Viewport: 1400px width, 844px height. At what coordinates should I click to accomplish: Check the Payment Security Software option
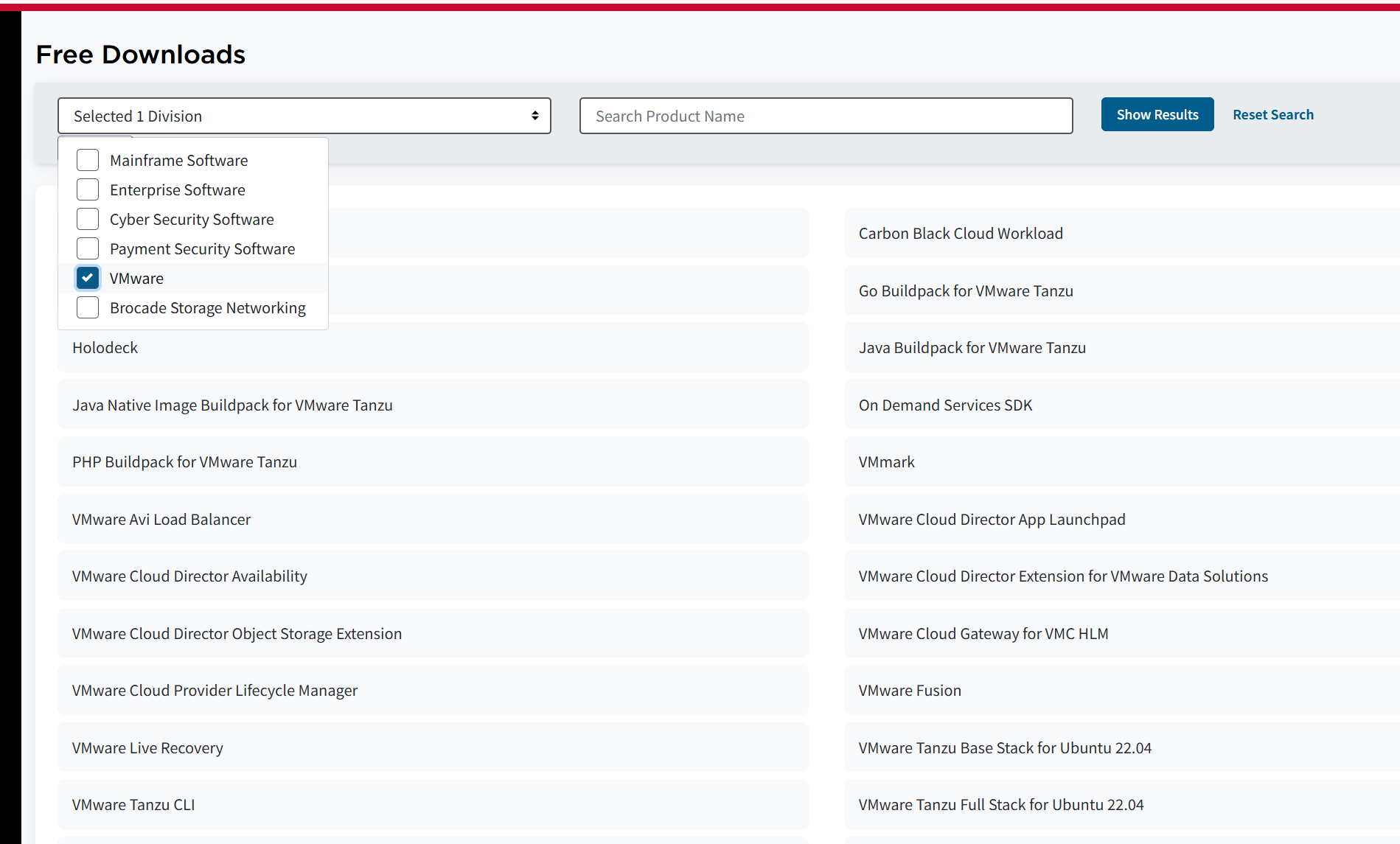tap(88, 248)
